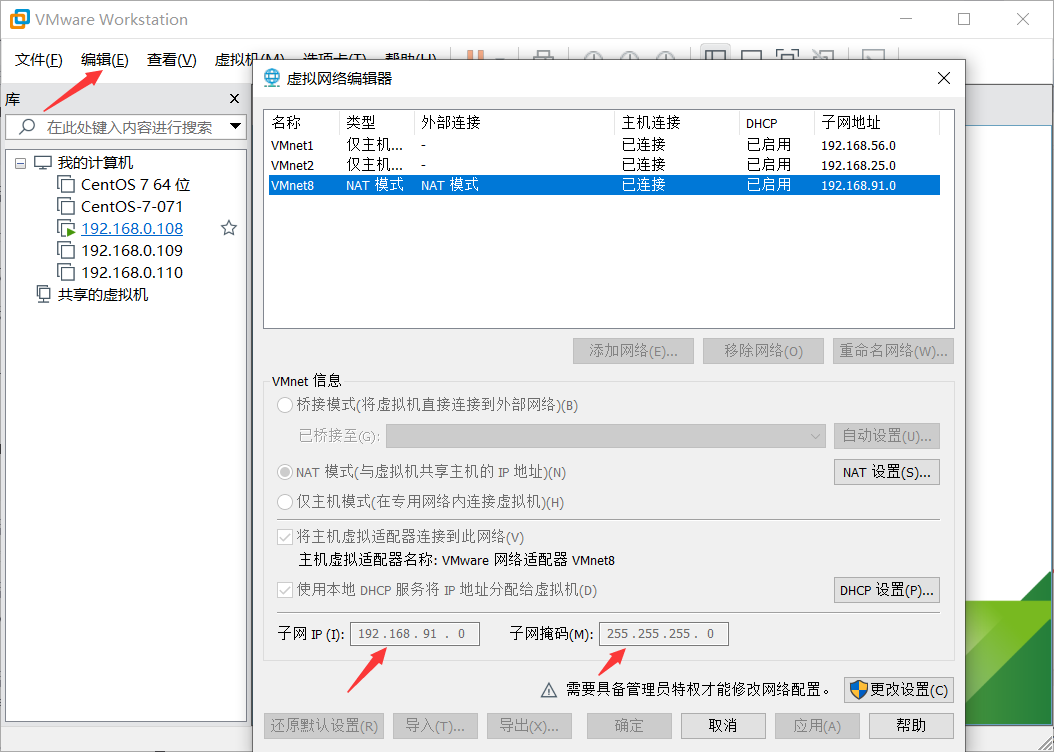Toggle 将主机虚拟适配器连接到此网络 checkbox
This screenshot has width=1054, height=752.
[x=285, y=536]
